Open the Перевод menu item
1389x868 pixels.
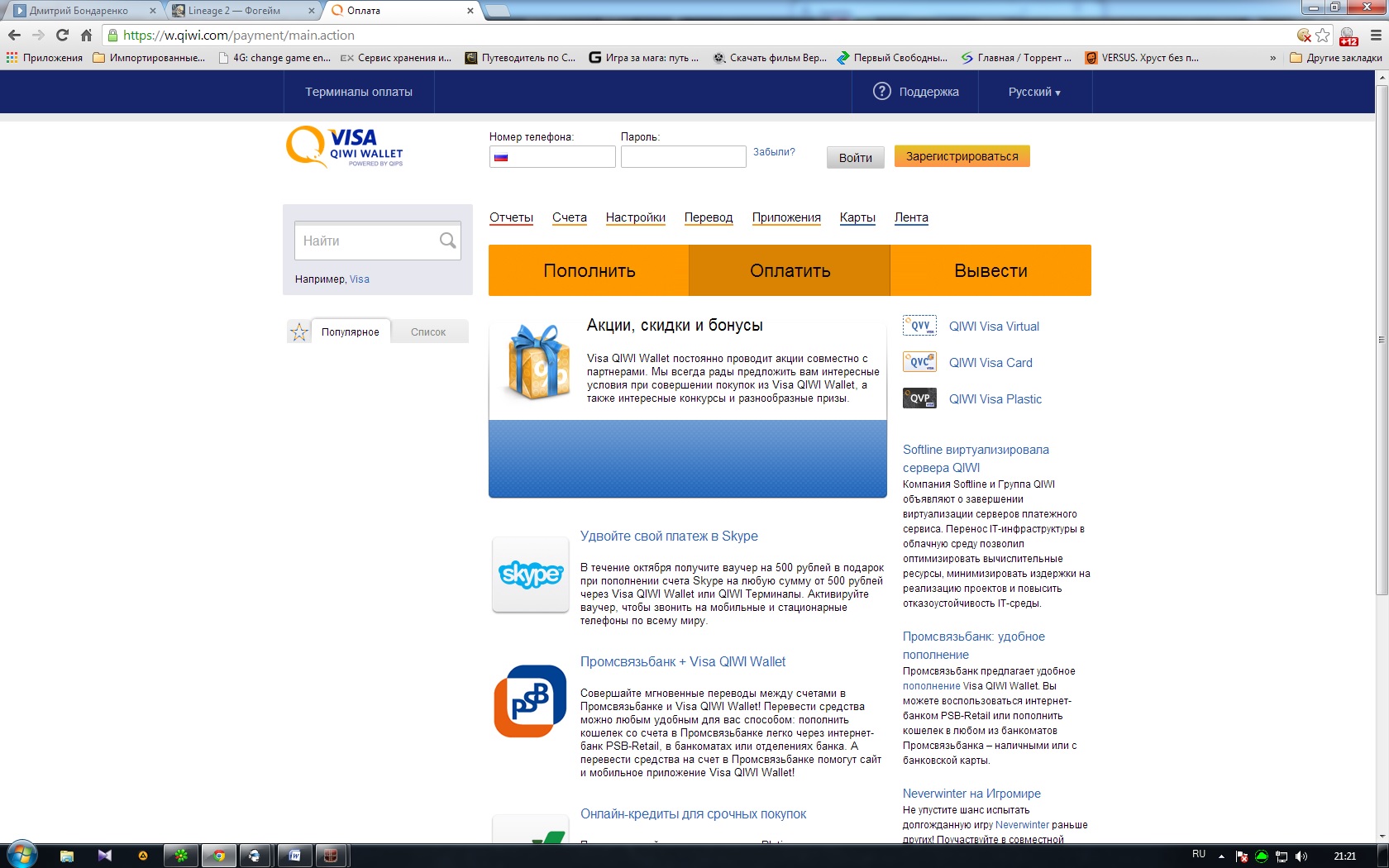click(709, 217)
